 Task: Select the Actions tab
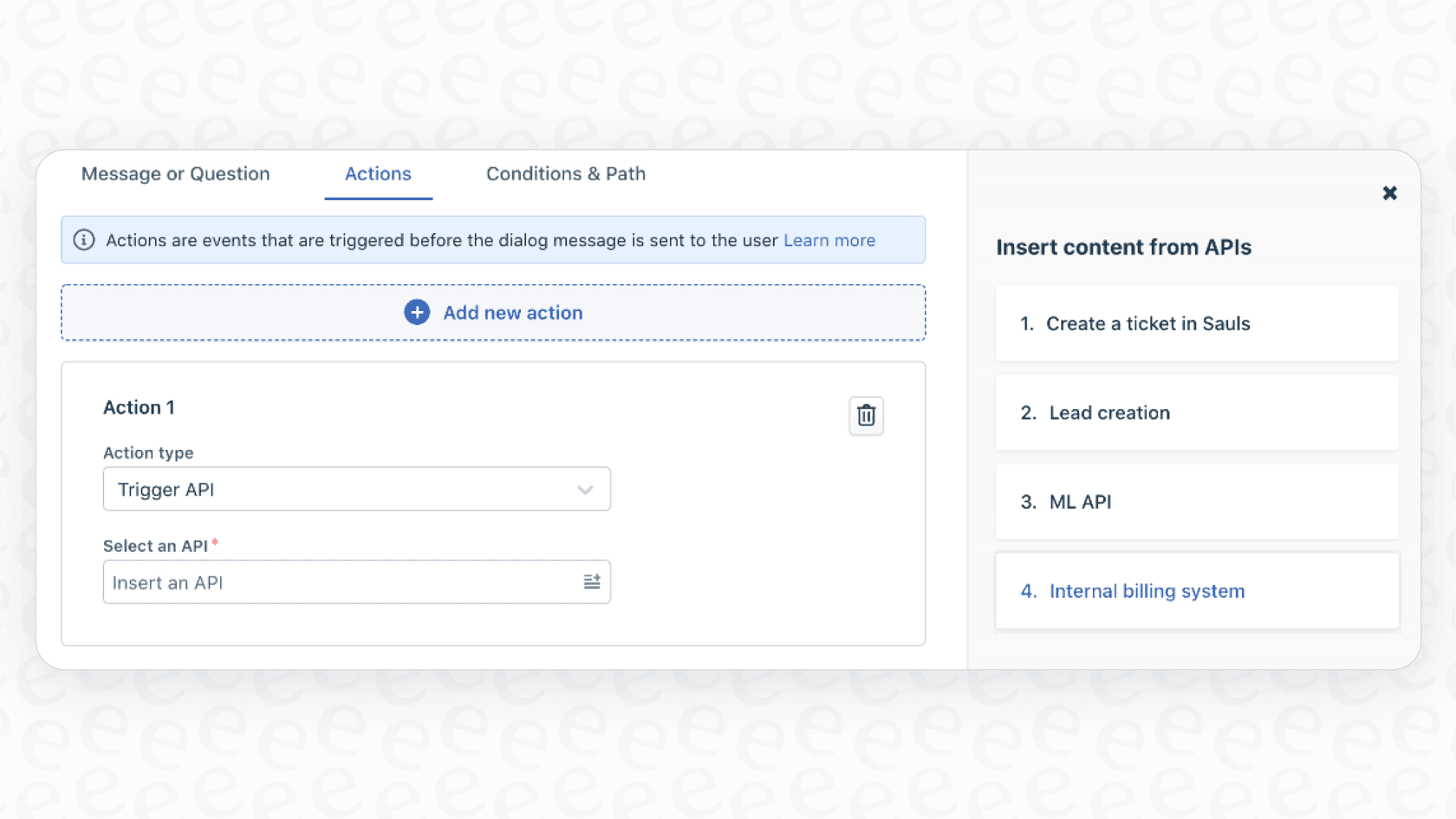click(378, 173)
